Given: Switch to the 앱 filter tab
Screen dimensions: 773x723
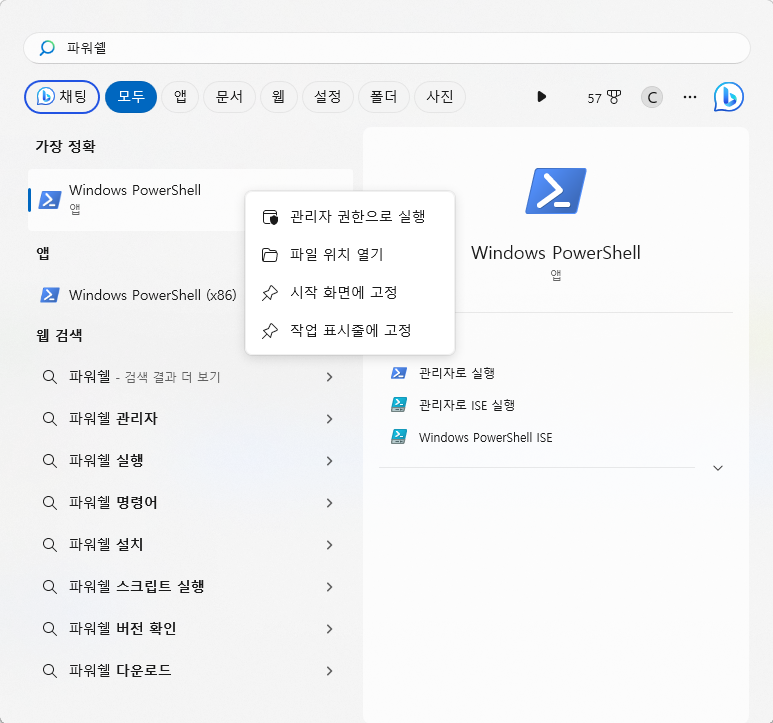Looking at the screenshot, I should tap(180, 97).
